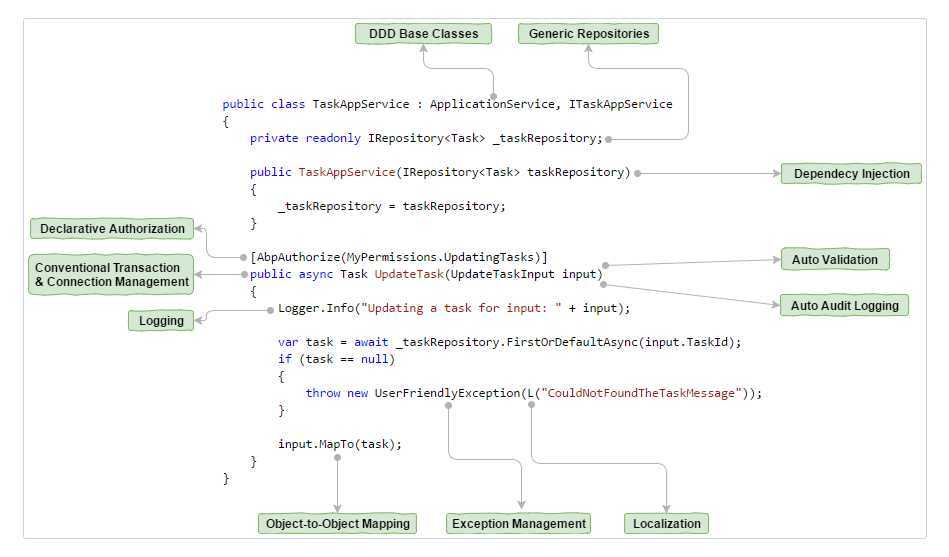
Task: Click the Logger.Info code statement
Action: (x=454, y=308)
